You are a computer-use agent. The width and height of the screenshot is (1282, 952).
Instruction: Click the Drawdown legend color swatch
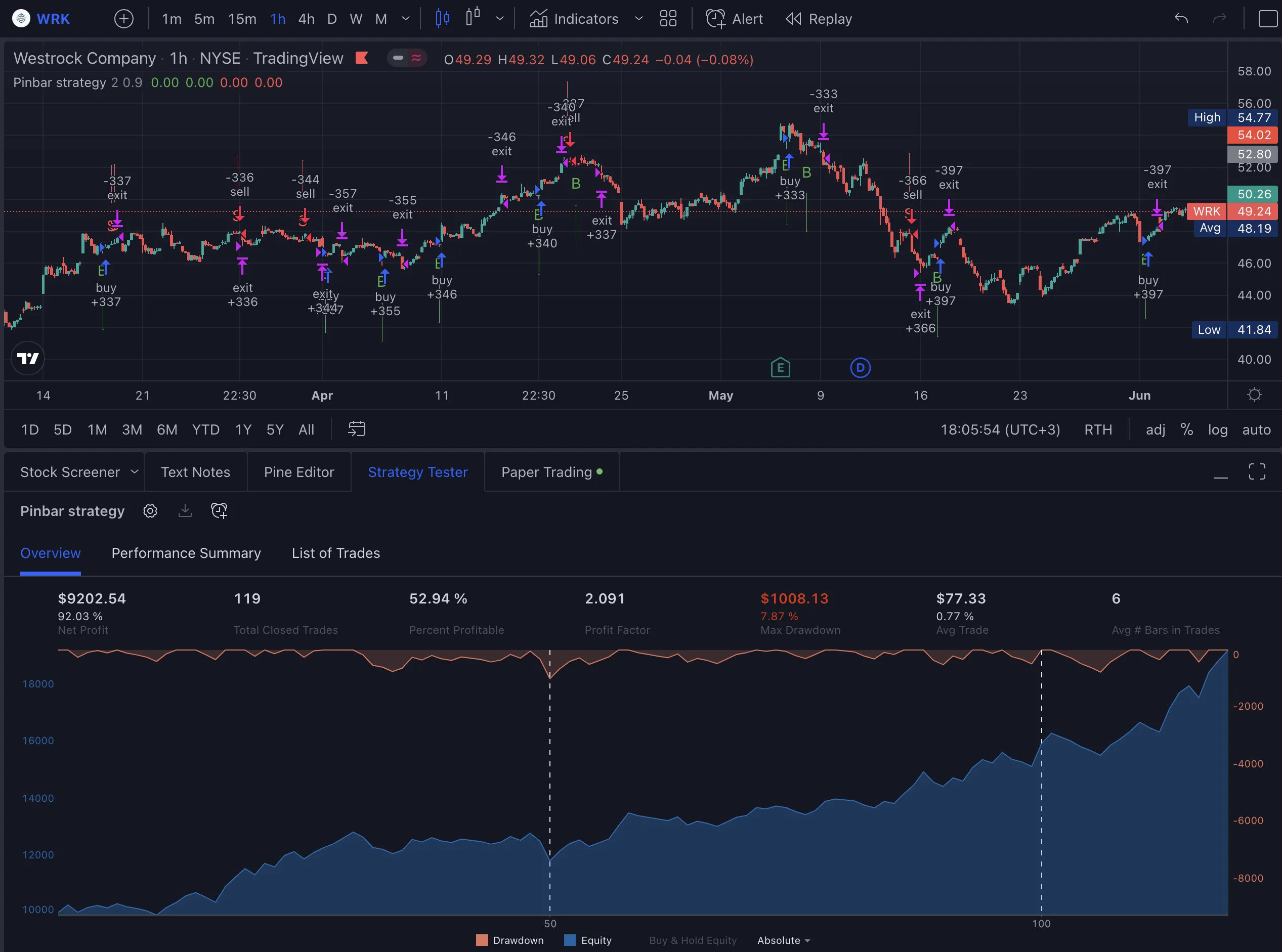tap(482, 940)
